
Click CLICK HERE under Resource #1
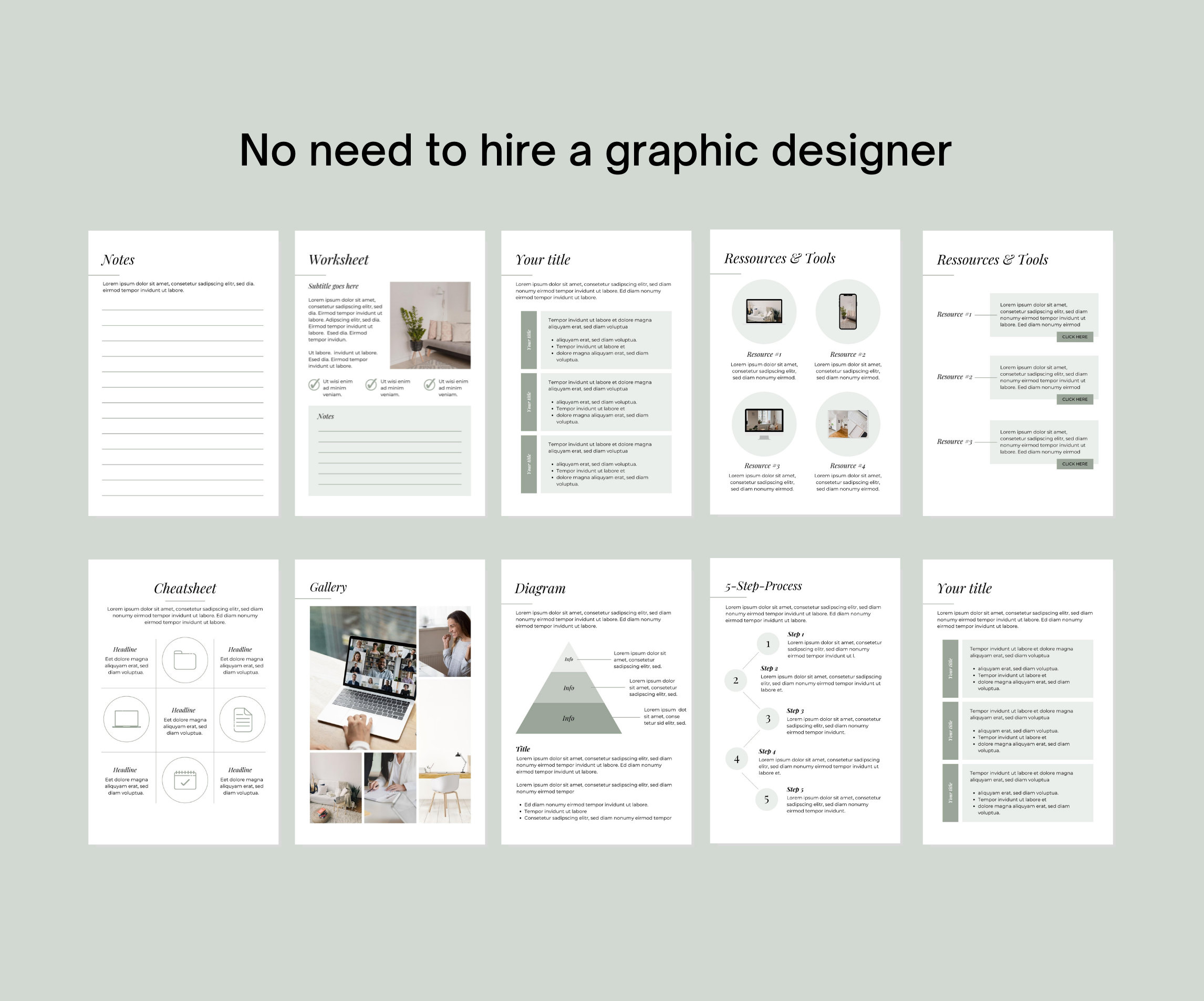[1075, 337]
